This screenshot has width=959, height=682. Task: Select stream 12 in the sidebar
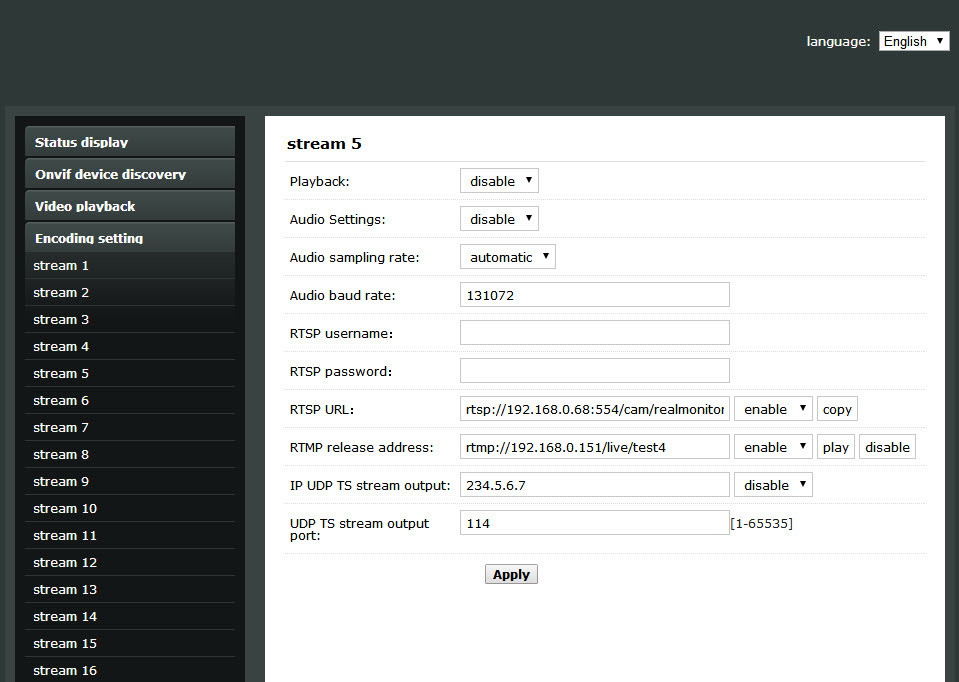tap(130, 562)
